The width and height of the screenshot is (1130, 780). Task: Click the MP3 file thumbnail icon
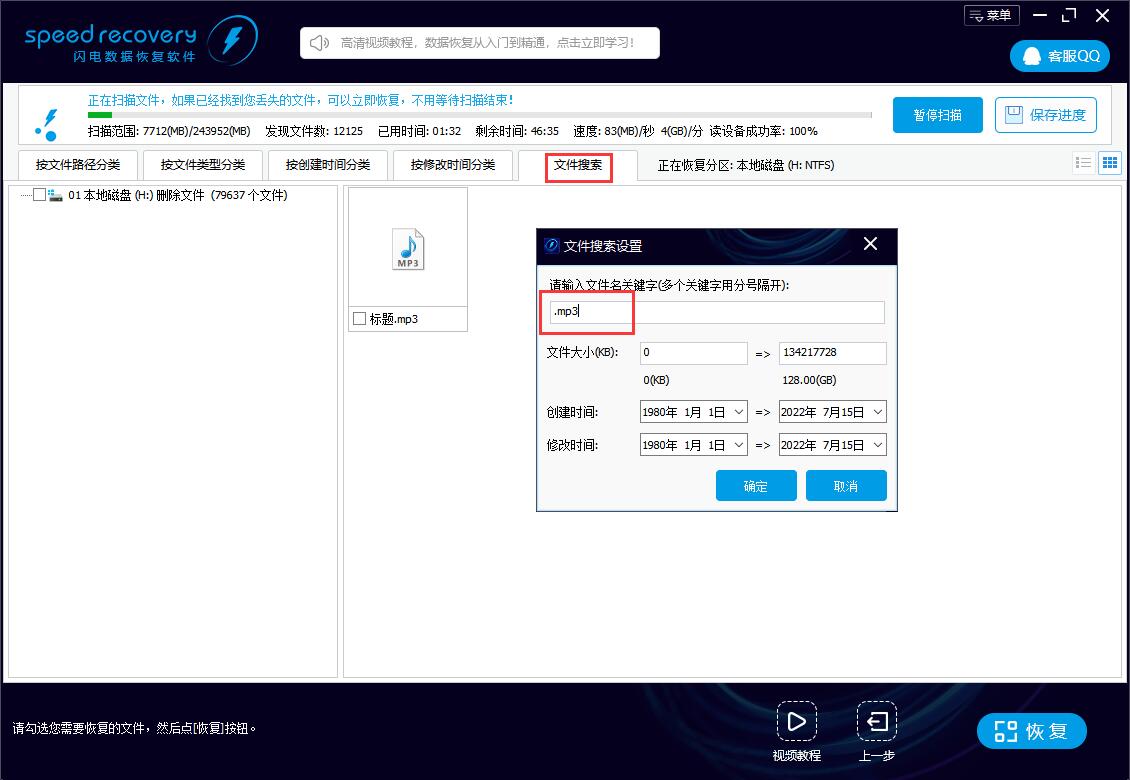pos(408,249)
